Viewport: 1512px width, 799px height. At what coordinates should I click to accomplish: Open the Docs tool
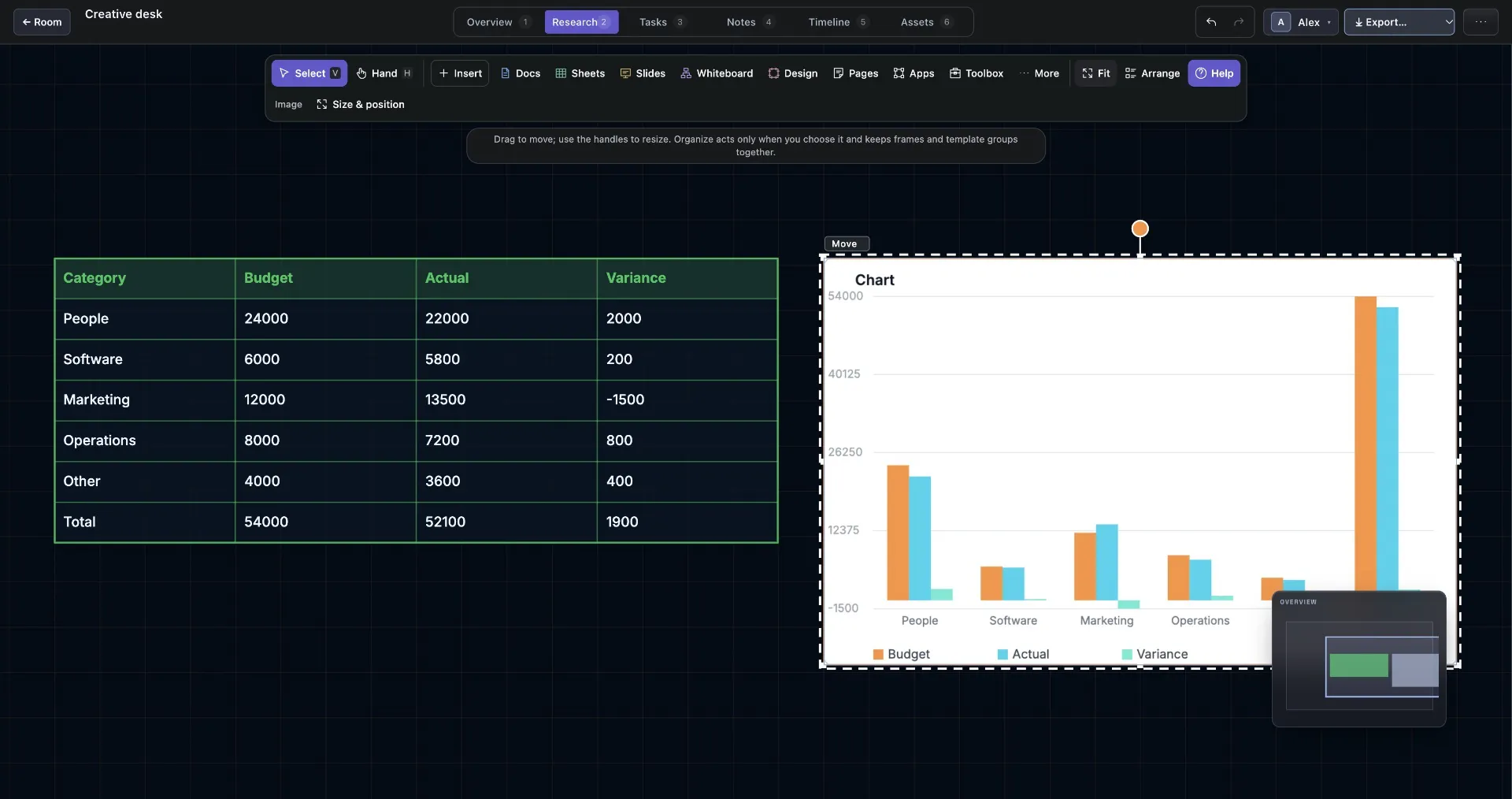pos(521,73)
